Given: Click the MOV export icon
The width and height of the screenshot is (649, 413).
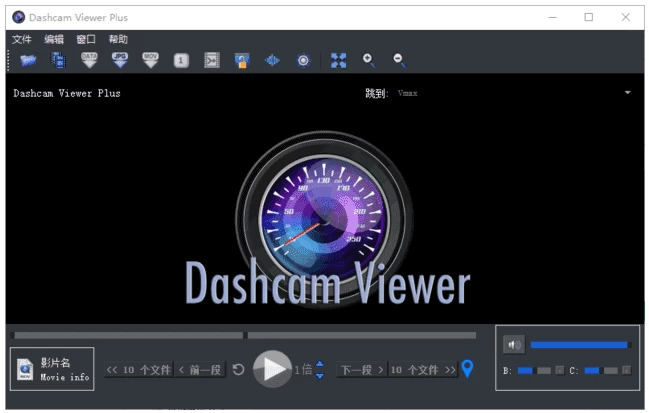Looking at the screenshot, I should point(151,61).
